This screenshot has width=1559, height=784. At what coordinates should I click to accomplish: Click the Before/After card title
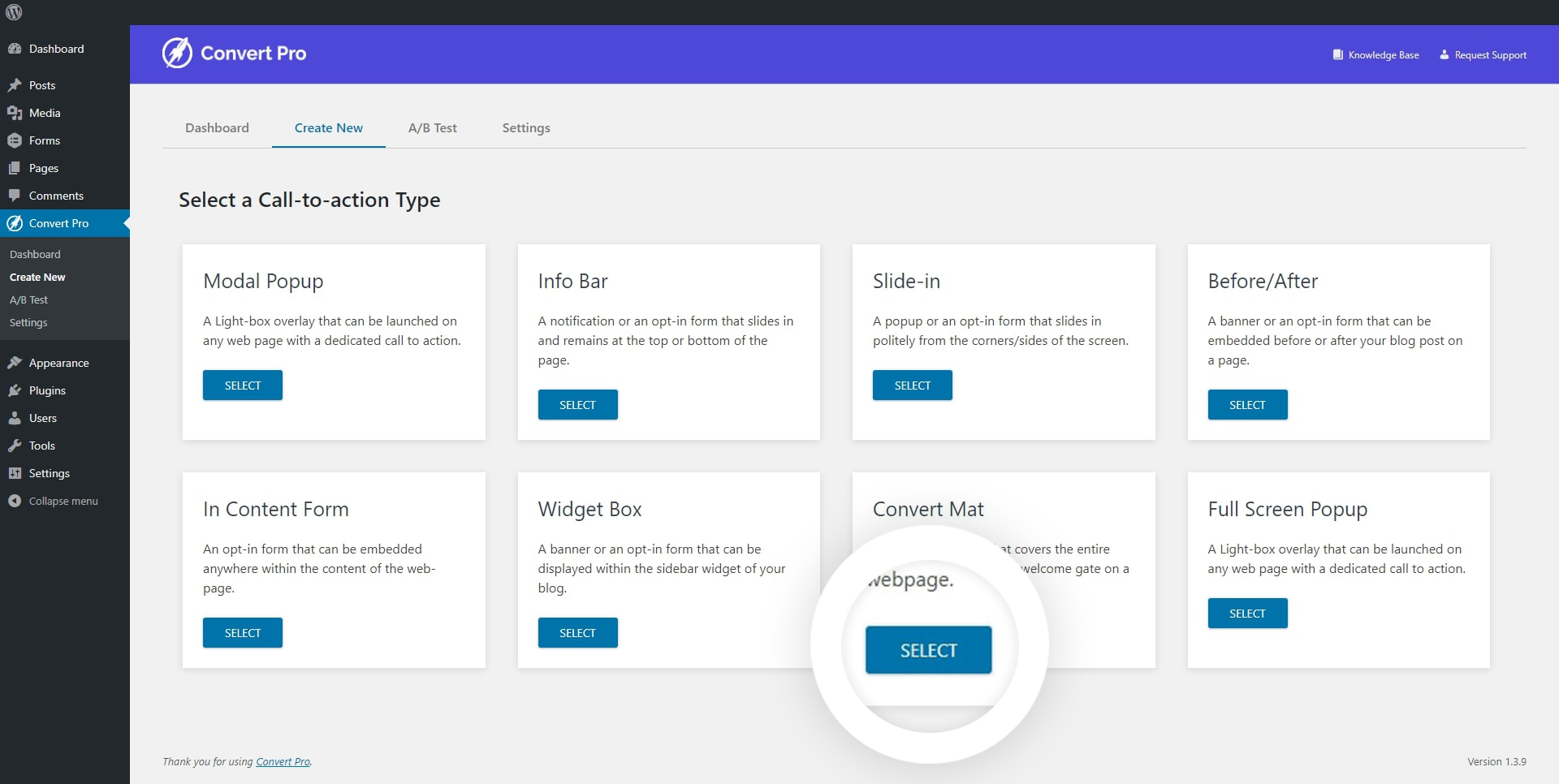[1263, 281]
